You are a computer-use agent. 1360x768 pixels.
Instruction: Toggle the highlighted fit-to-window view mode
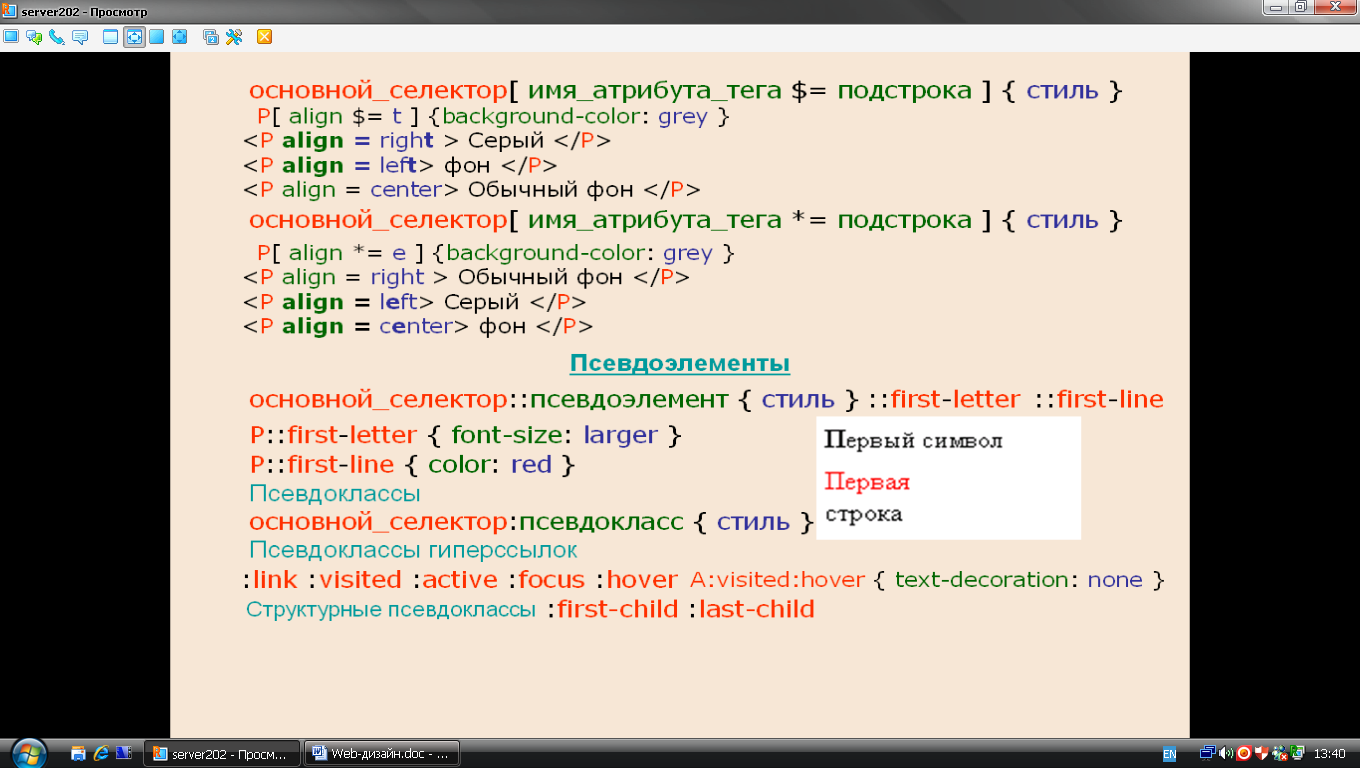pyautogui.click(x=134, y=37)
